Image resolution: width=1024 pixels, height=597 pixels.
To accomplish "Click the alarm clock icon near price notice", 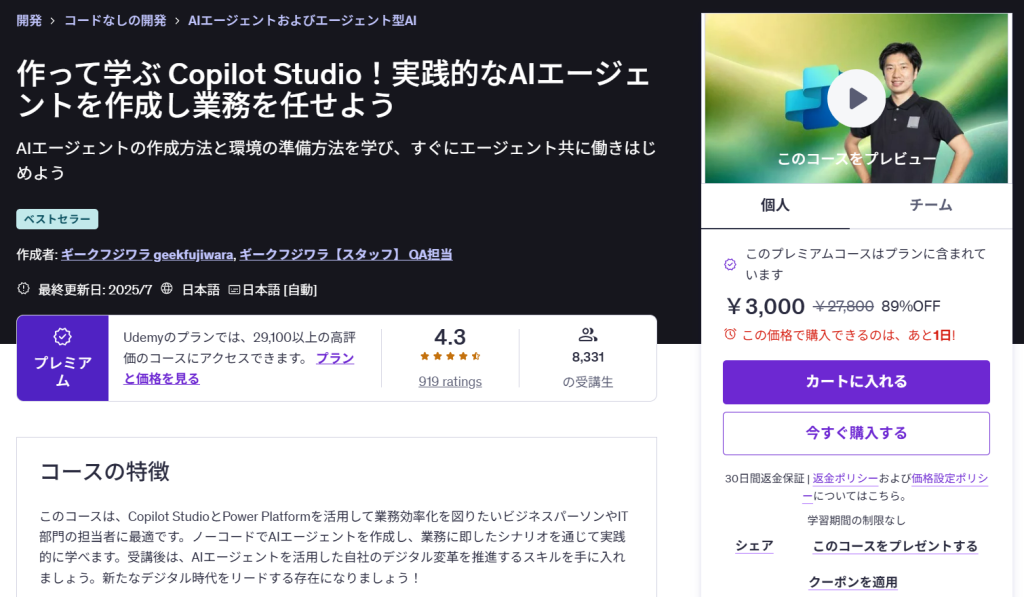I will (730, 334).
